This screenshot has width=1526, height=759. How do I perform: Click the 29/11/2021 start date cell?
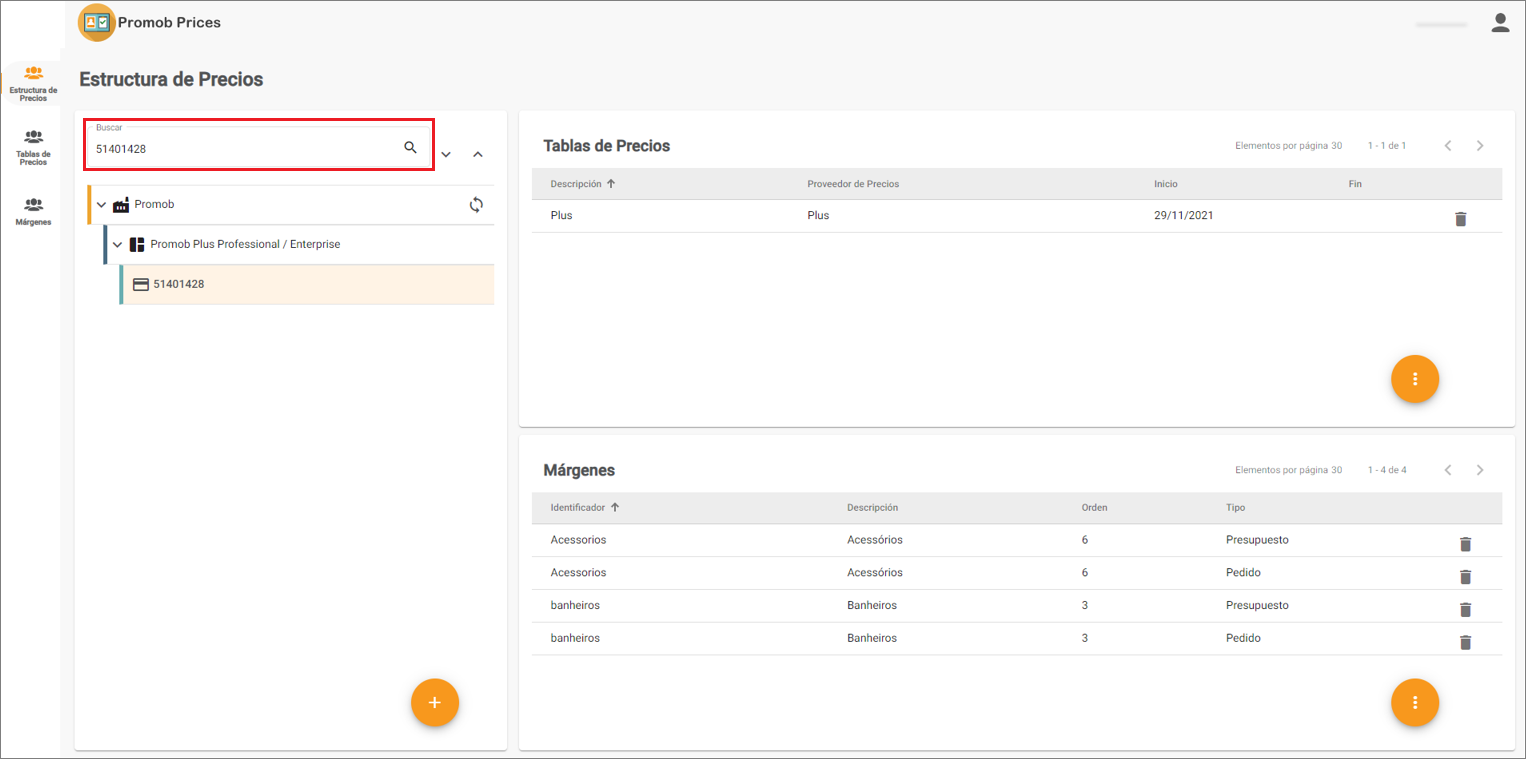click(x=1183, y=215)
